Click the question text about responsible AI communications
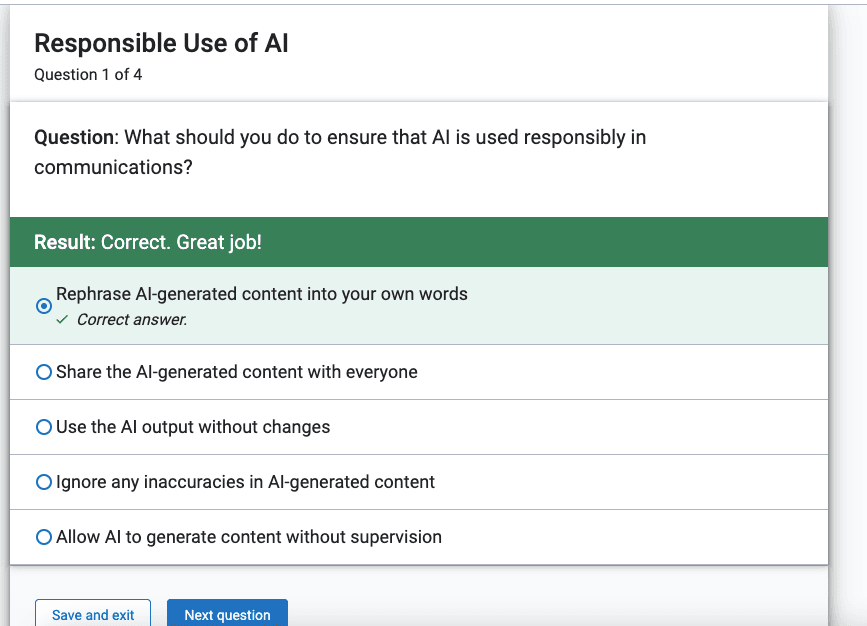Screen dimensions: 867x626 [340, 152]
